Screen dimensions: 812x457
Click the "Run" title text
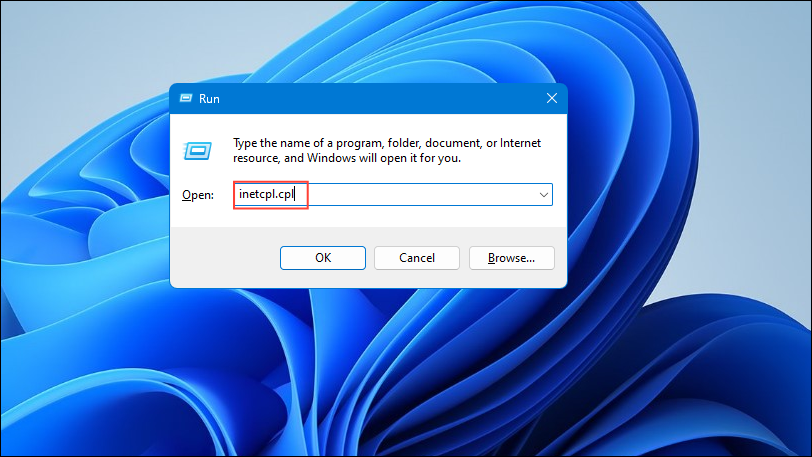pos(209,99)
